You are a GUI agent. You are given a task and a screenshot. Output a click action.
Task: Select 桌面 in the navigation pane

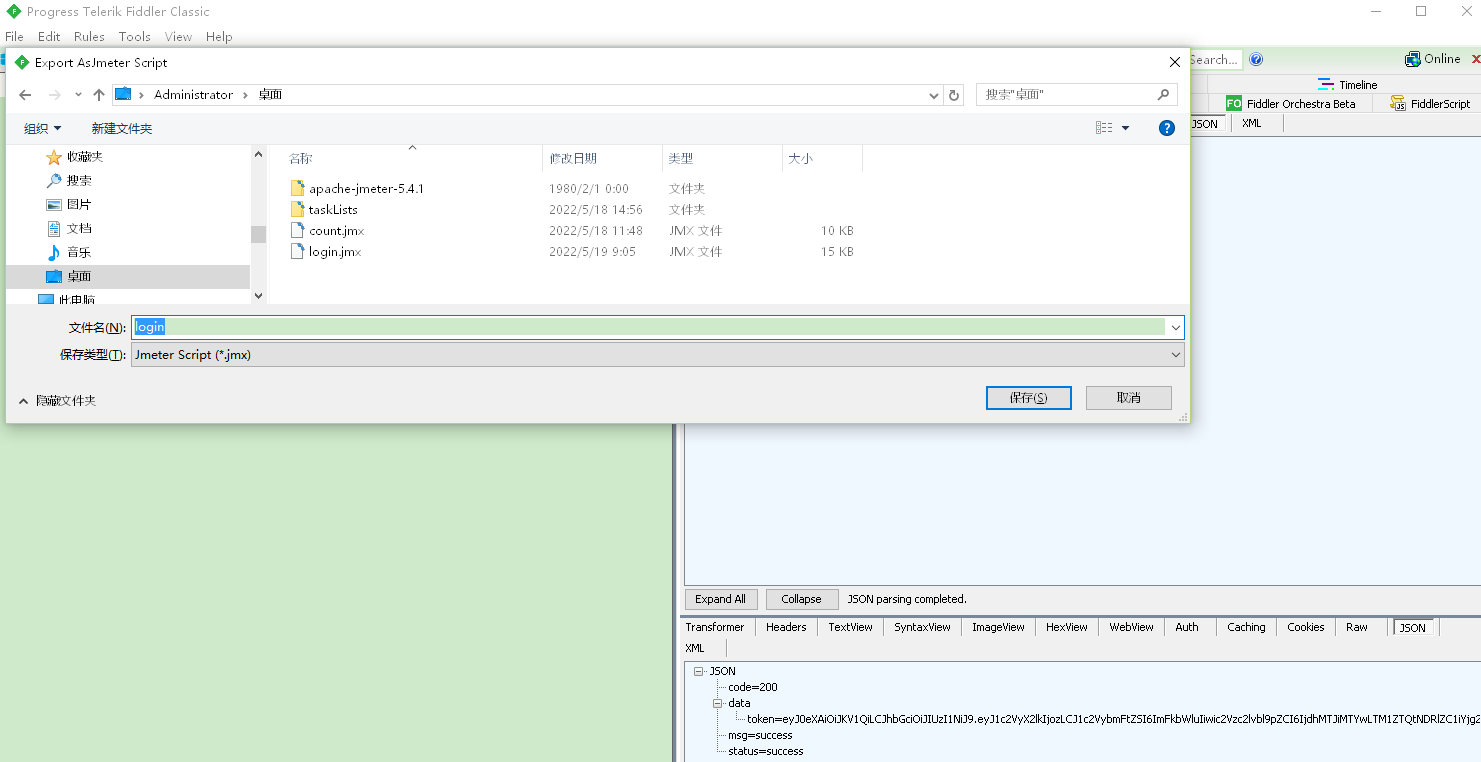coord(79,277)
